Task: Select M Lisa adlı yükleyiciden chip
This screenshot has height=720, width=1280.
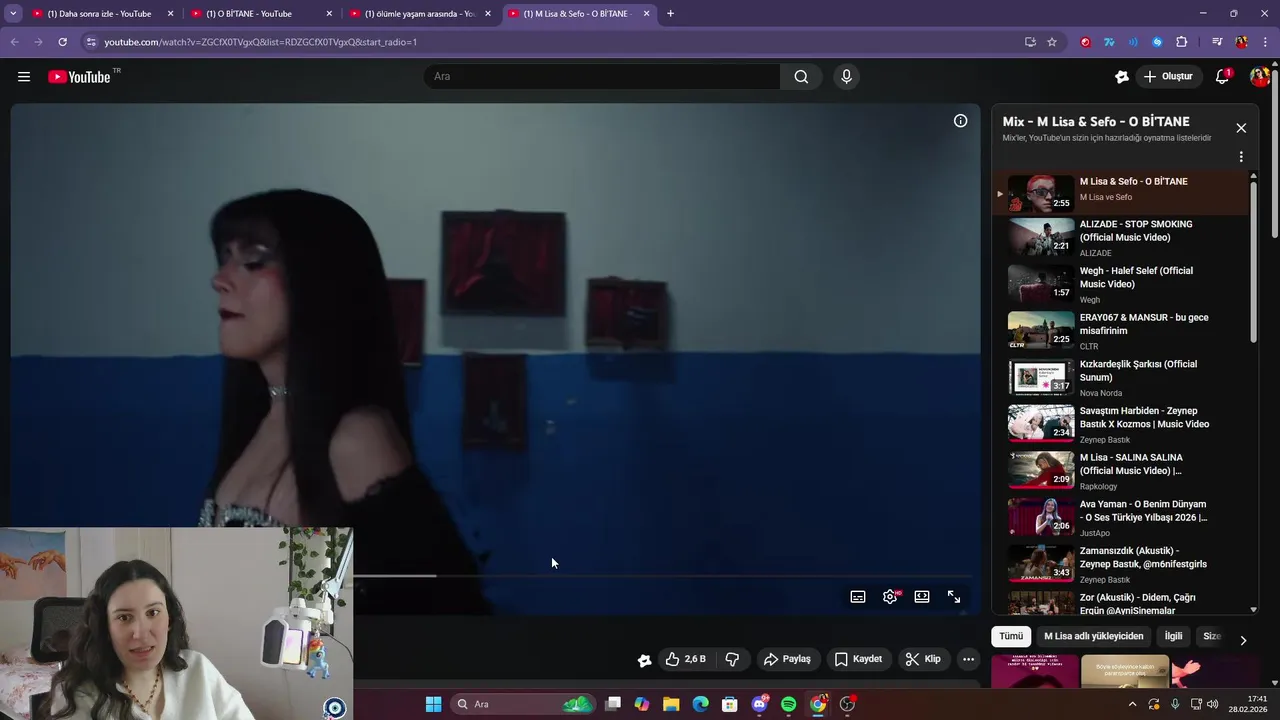Action: click(1093, 636)
